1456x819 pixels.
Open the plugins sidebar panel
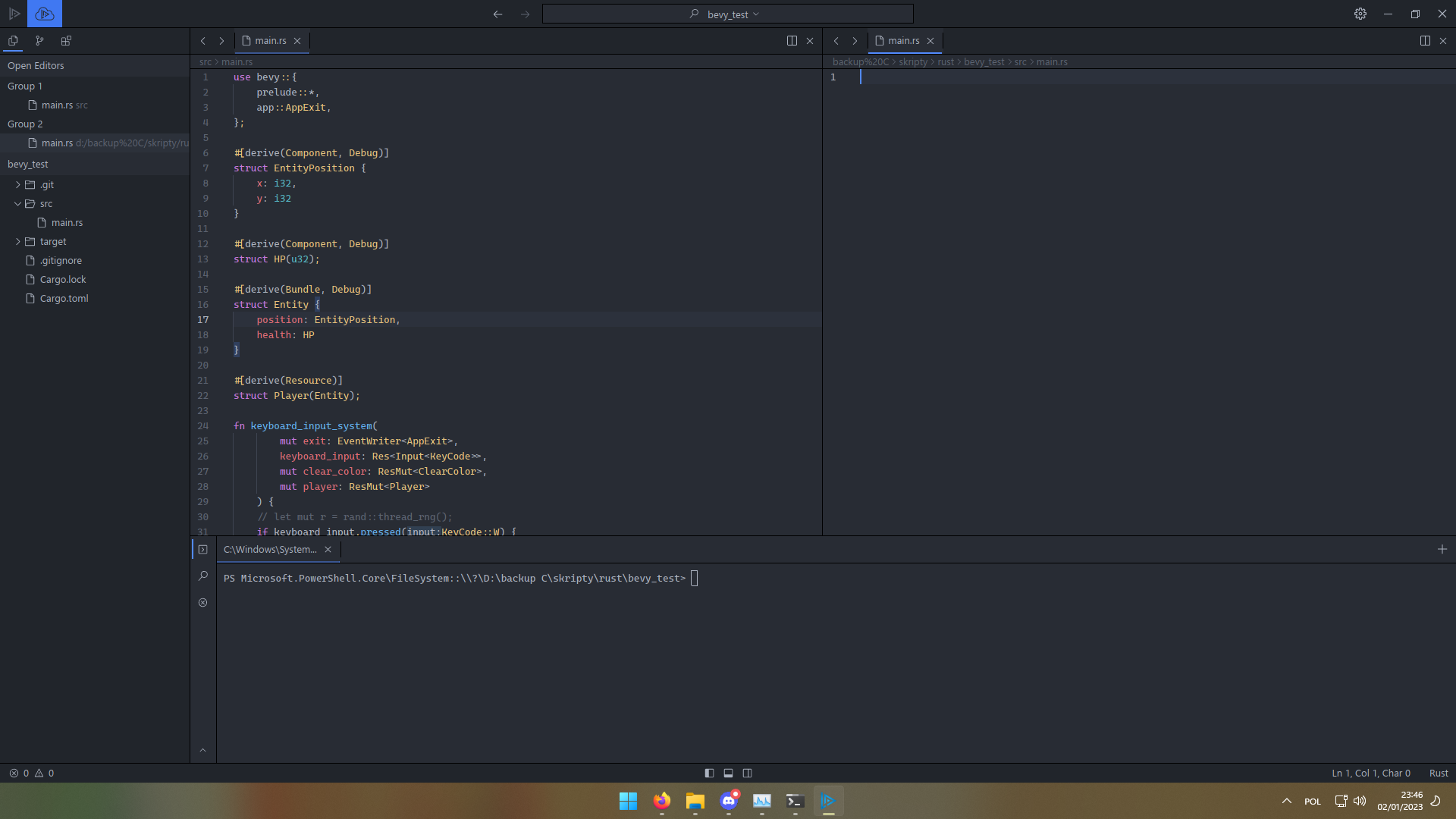pyautogui.click(x=66, y=41)
